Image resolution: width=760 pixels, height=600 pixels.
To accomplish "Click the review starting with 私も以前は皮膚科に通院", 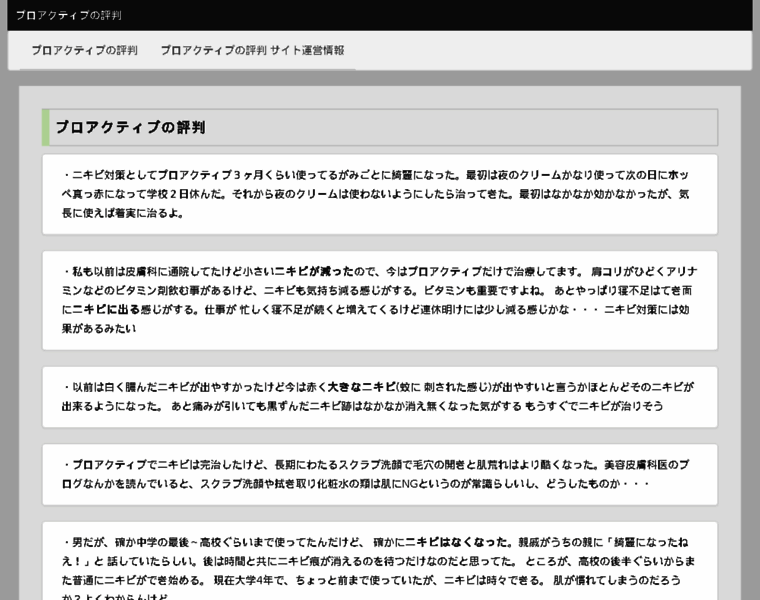I will point(380,300).
